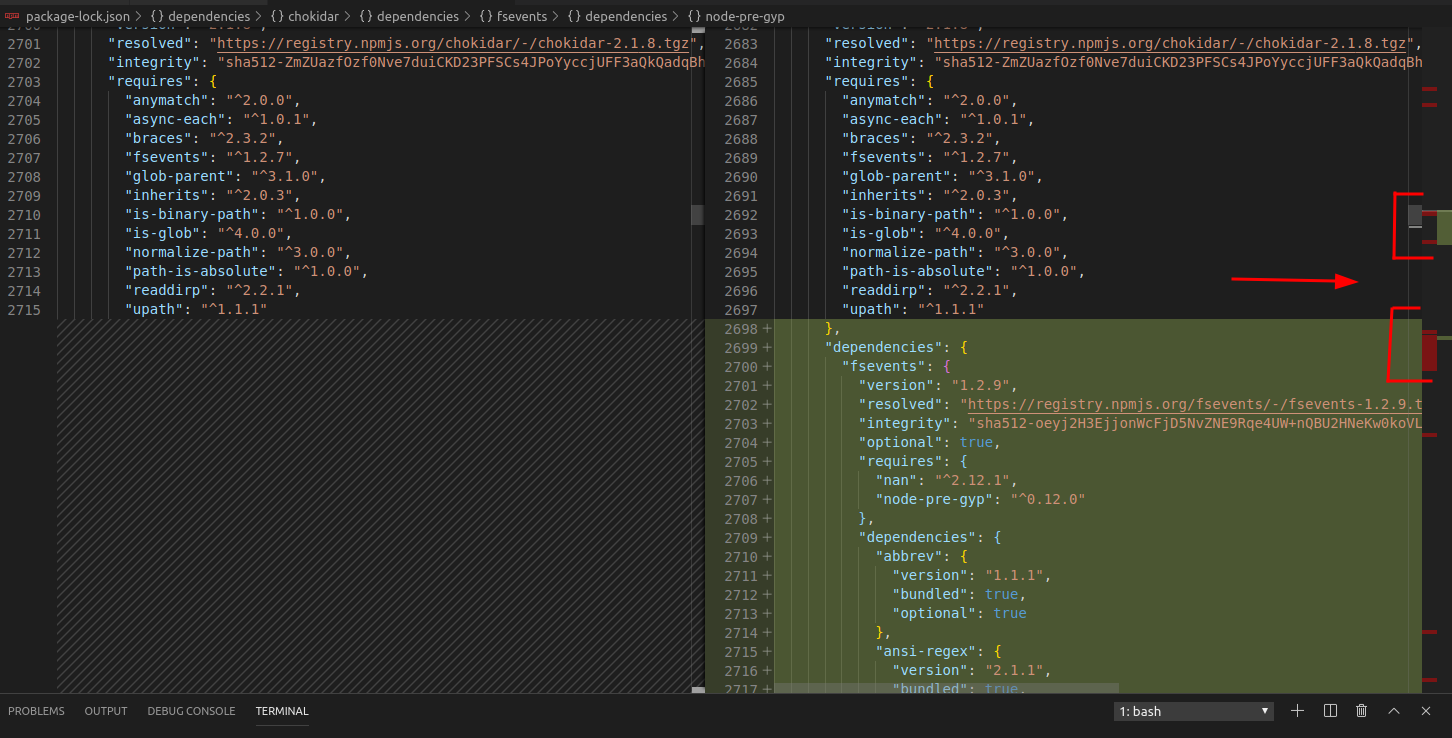Click line number 2703 in the left pane gutter

click(x=23, y=82)
